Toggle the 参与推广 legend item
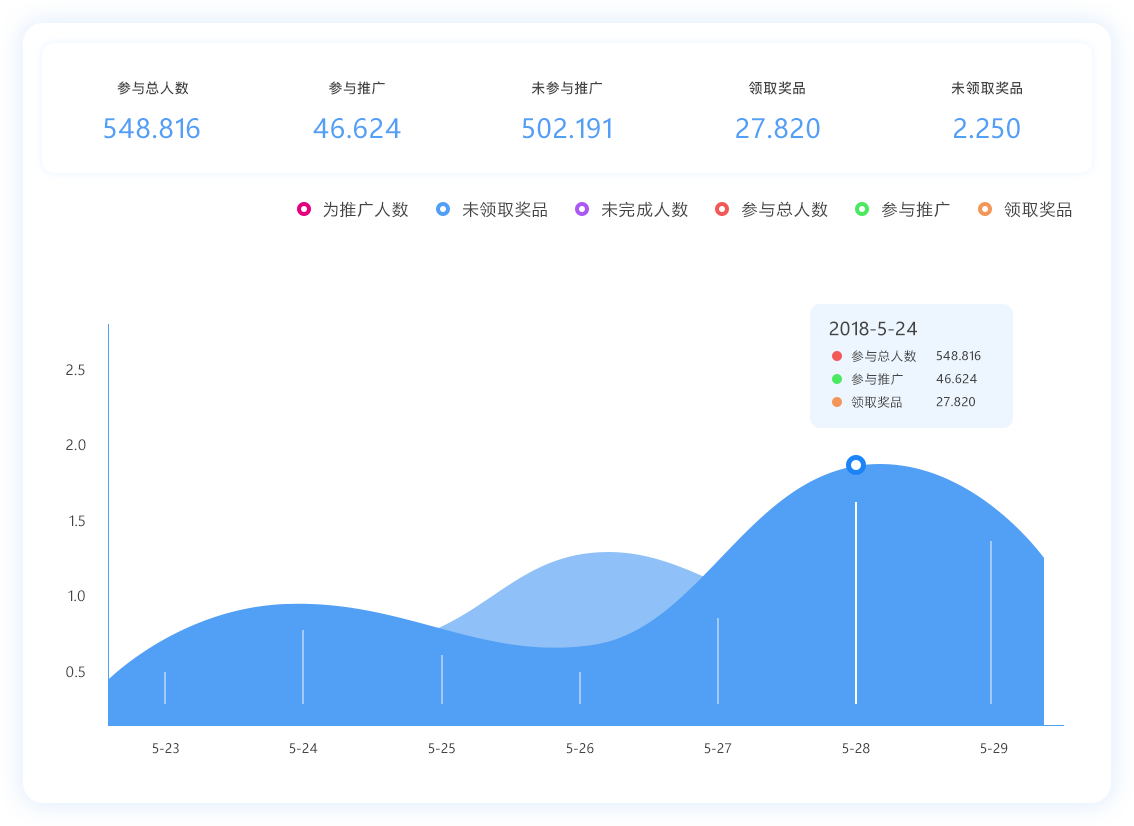 [x=902, y=210]
